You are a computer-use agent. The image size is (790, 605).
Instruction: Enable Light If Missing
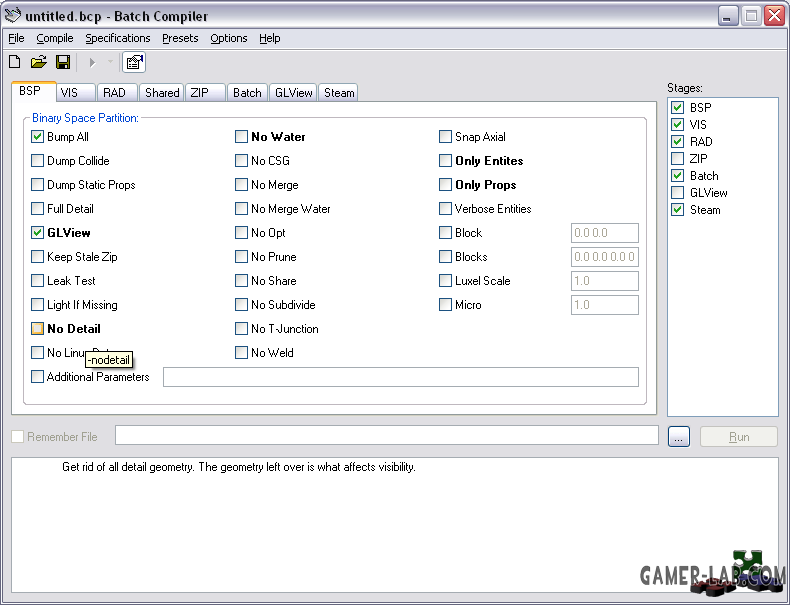coord(37,305)
